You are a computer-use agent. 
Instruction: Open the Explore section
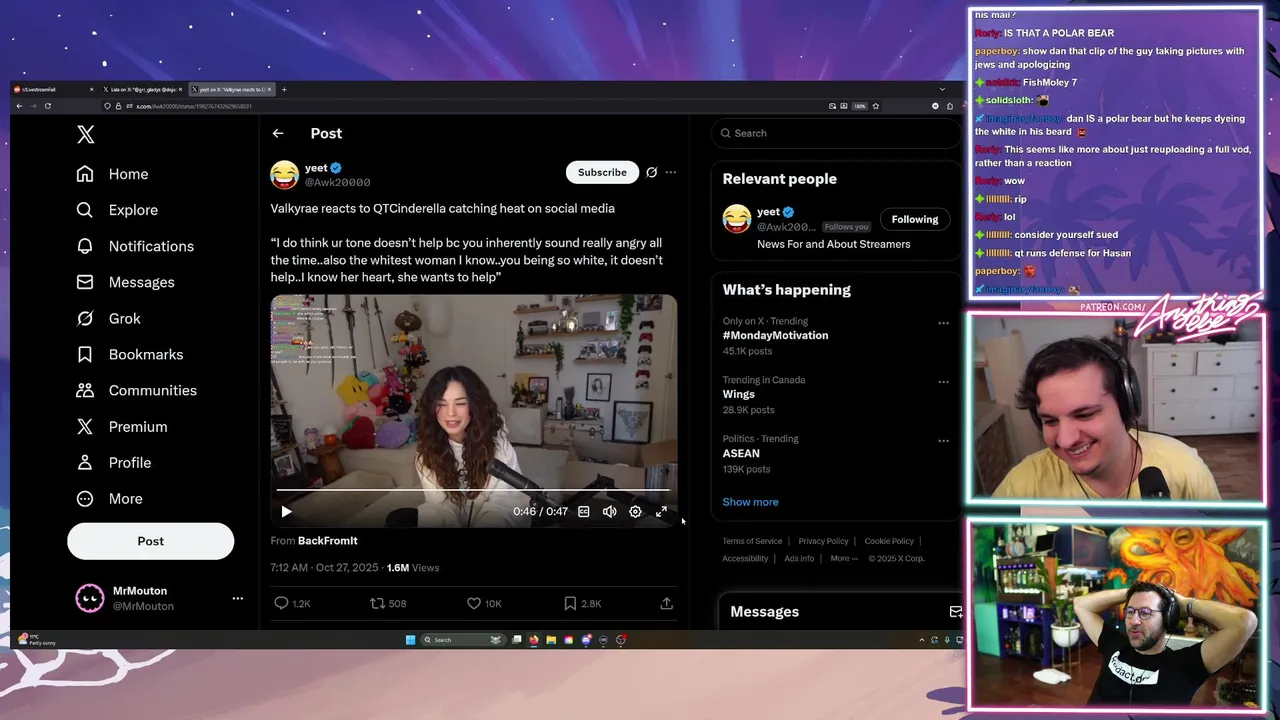click(x=118, y=210)
